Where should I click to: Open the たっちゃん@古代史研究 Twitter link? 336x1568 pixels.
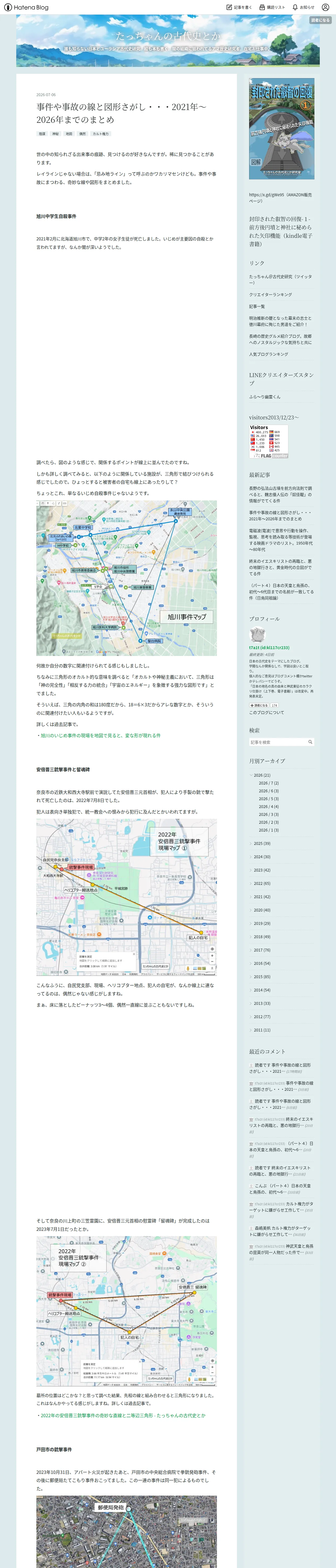pos(281,279)
